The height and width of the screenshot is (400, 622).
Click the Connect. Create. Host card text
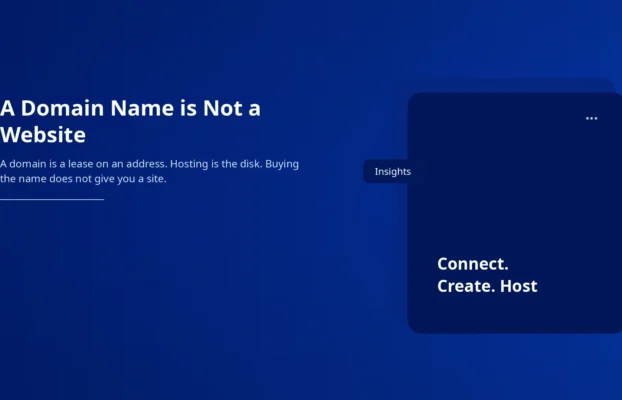(487, 275)
